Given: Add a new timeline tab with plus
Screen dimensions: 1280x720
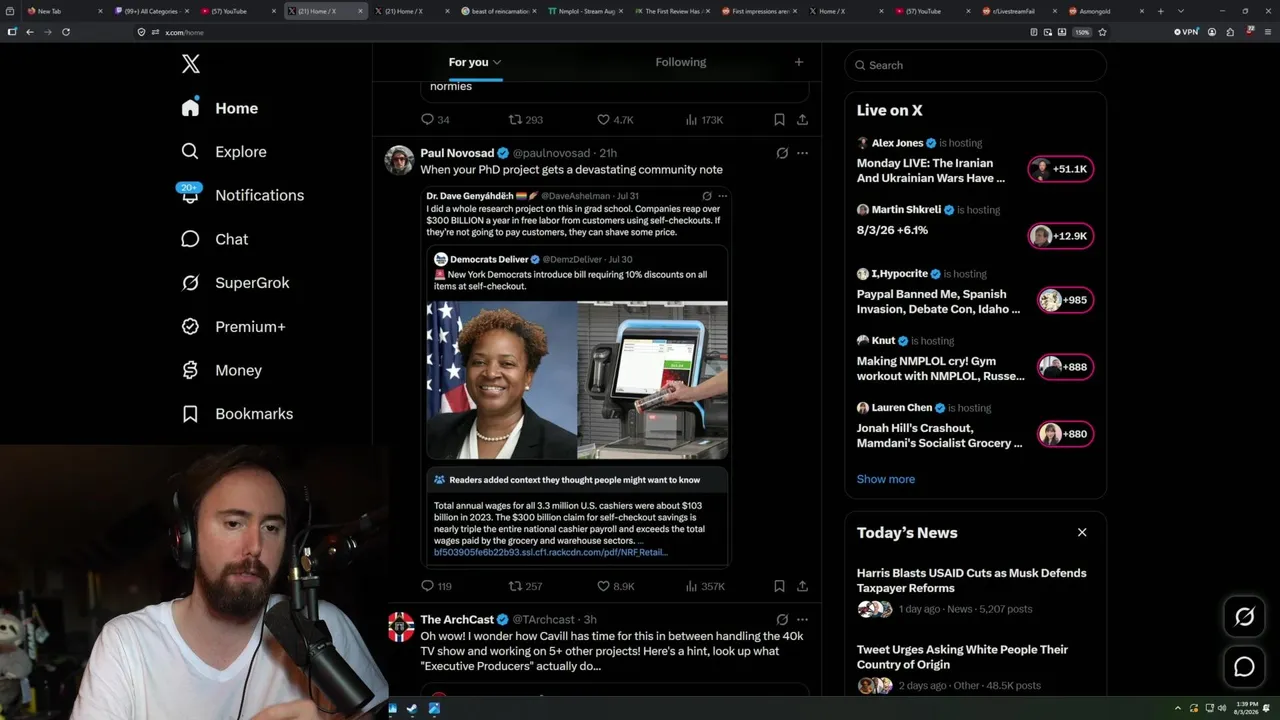Looking at the screenshot, I should coord(798,62).
